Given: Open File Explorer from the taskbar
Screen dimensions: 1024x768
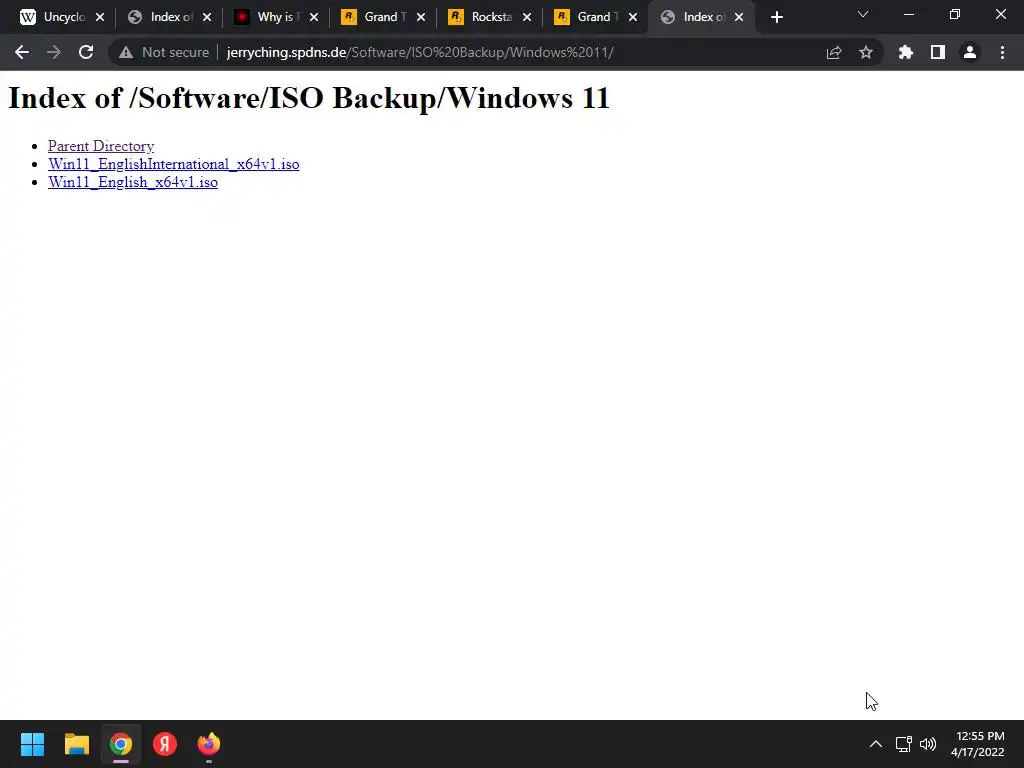Looking at the screenshot, I should point(76,744).
